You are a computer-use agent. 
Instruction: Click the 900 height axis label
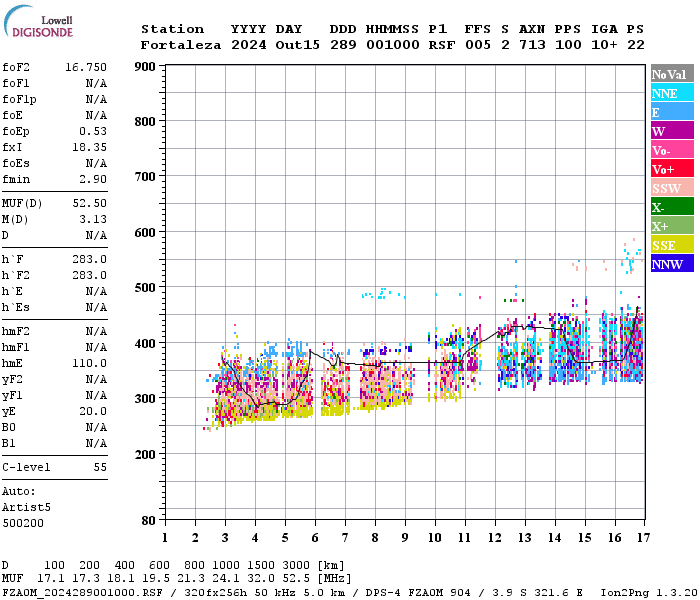[145, 67]
